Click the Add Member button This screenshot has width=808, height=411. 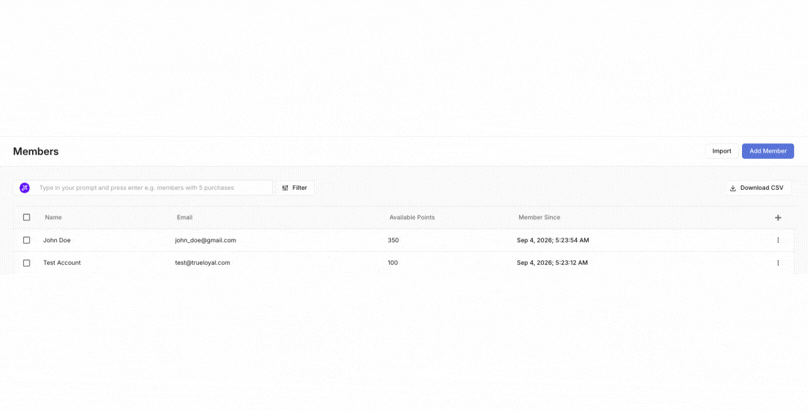(x=768, y=151)
